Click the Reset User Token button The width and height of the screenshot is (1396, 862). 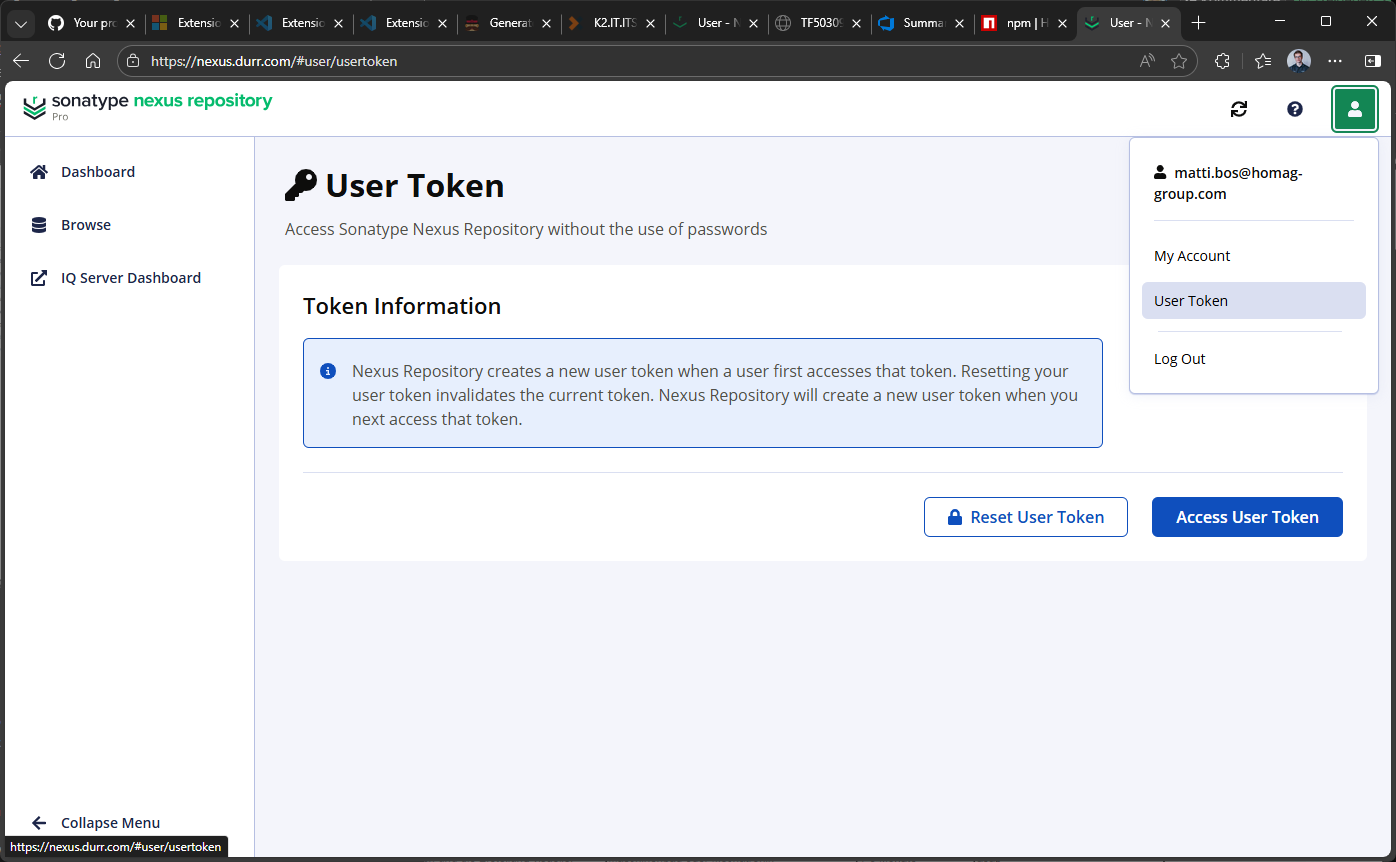click(x=1026, y=517)
